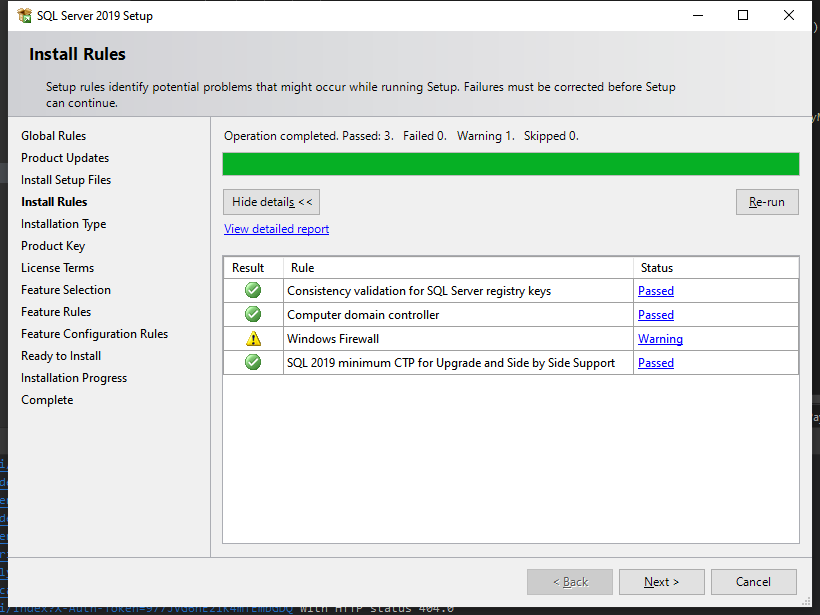Re-run the install rules check

[767, 202]
